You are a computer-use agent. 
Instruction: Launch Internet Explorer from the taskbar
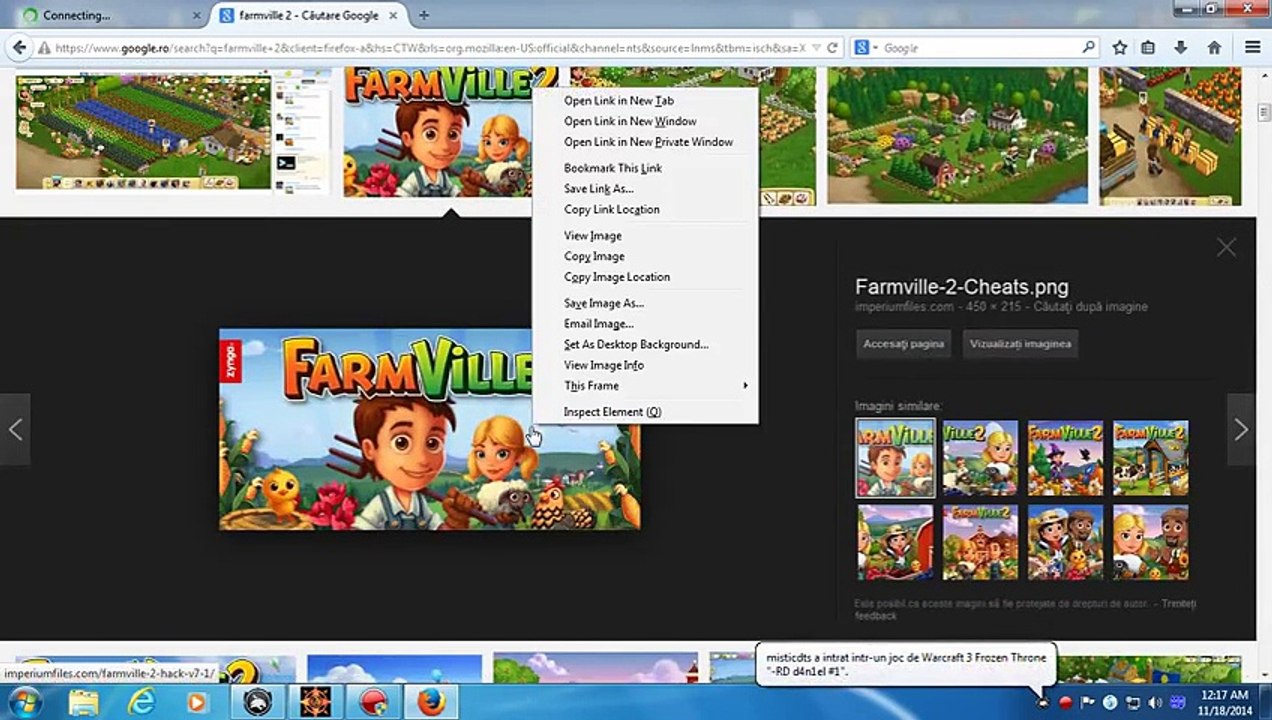pyautogui.click(x=140, y=702)
